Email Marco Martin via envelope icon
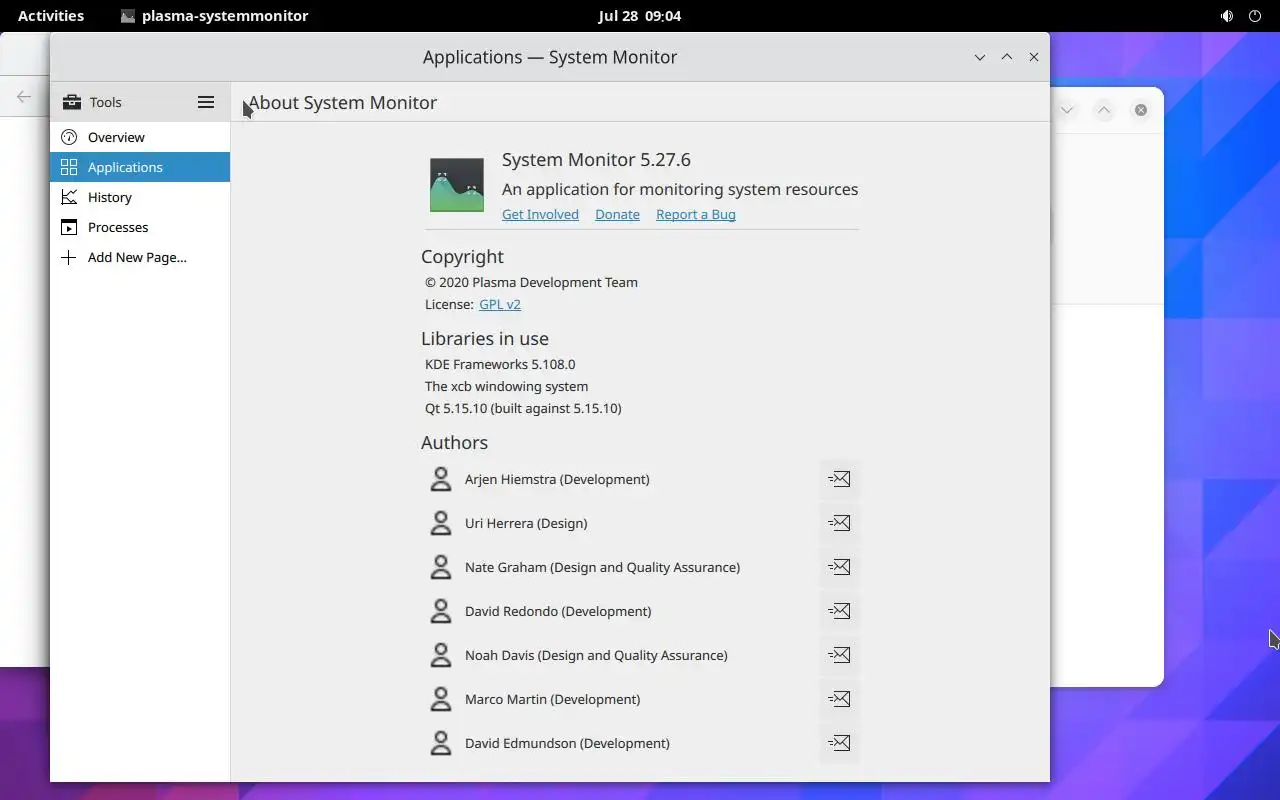 [839, 699]
